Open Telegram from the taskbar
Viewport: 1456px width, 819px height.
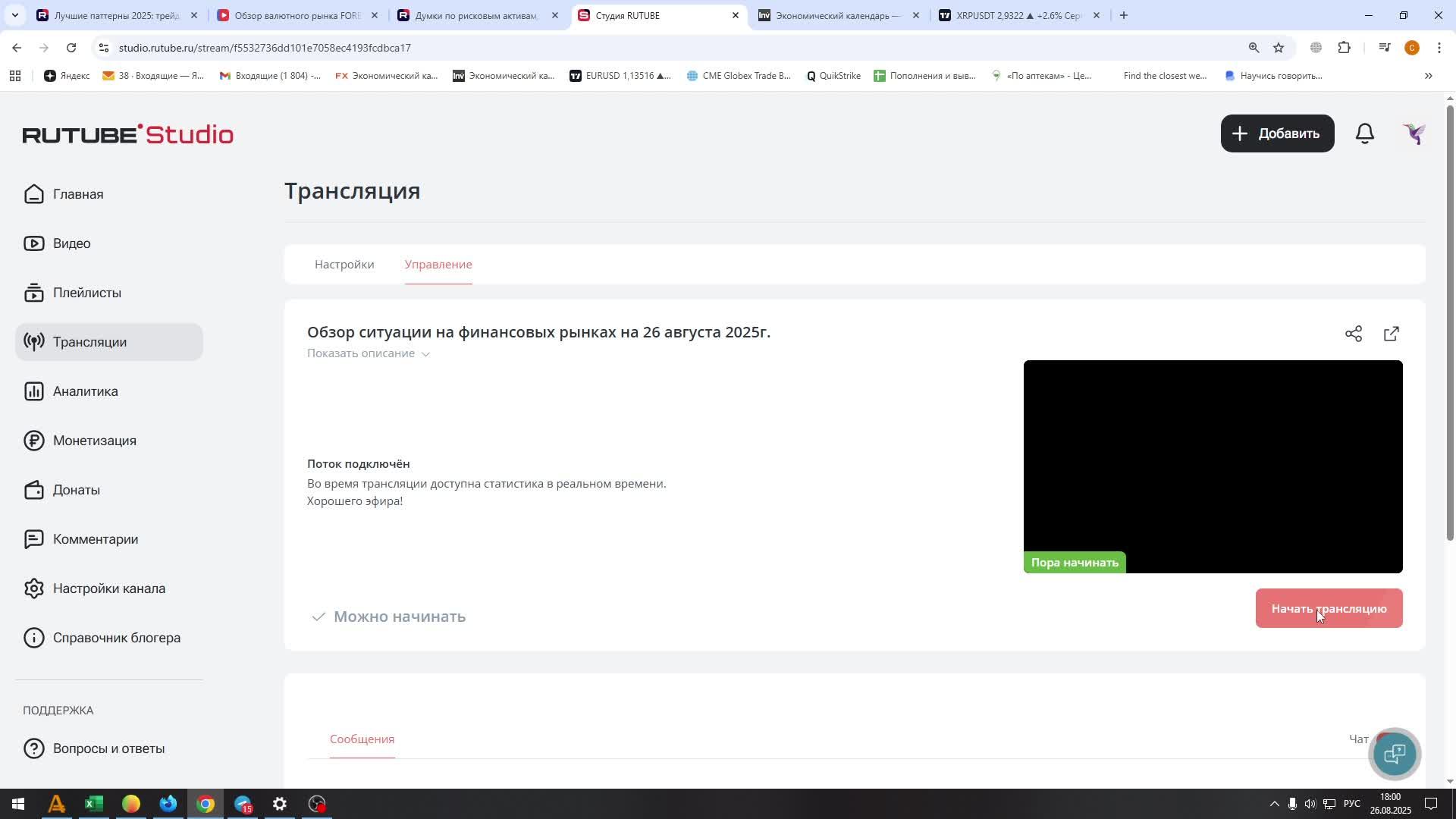point(243,804)
